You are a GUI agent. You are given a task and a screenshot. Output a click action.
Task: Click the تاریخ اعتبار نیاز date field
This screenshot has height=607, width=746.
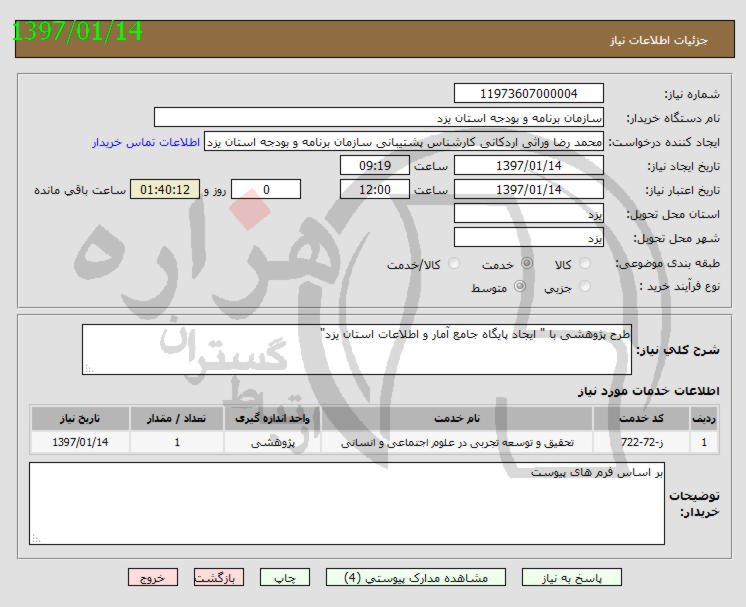[529, 189]
